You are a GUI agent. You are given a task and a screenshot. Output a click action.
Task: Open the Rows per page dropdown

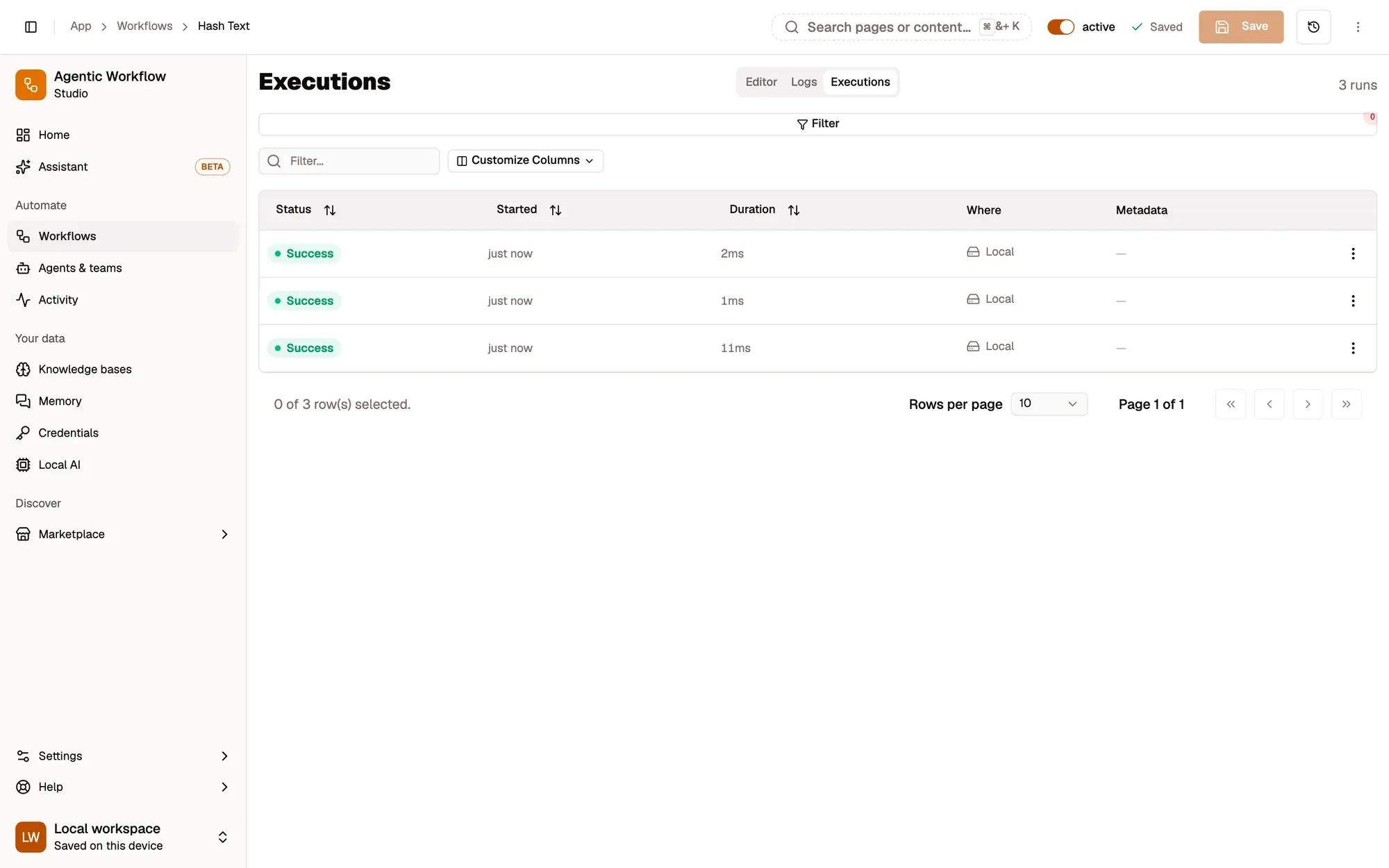[1049, 403]
